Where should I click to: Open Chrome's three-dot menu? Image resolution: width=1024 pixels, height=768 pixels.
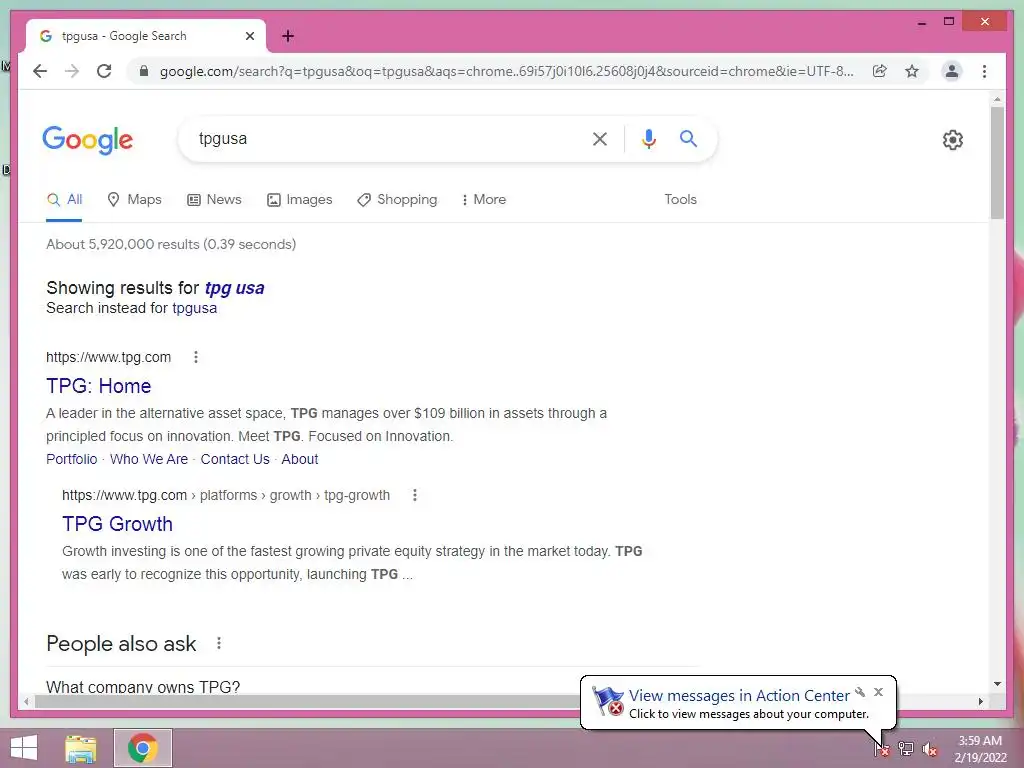(x=984, y=71)
